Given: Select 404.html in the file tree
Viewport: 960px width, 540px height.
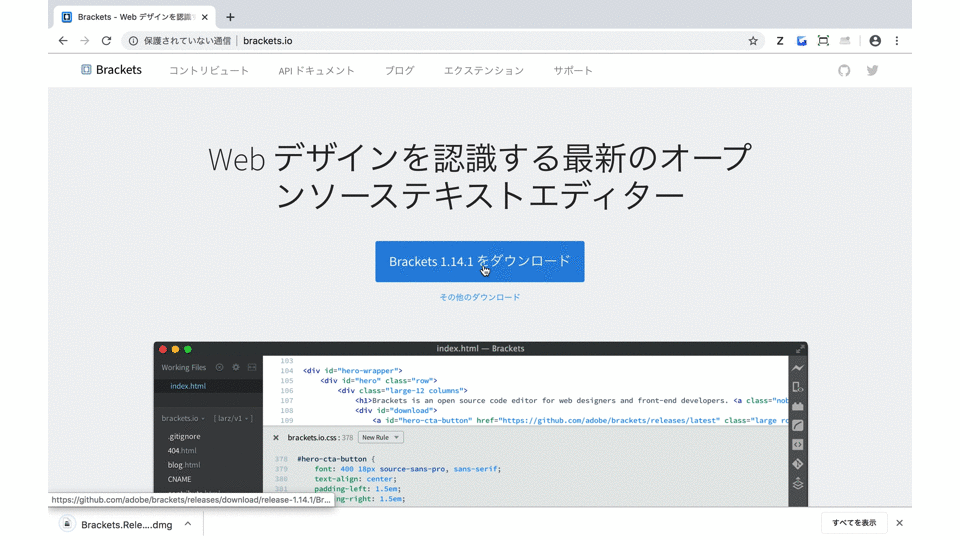Looking at the screenshot, I should tap(182, 451).
